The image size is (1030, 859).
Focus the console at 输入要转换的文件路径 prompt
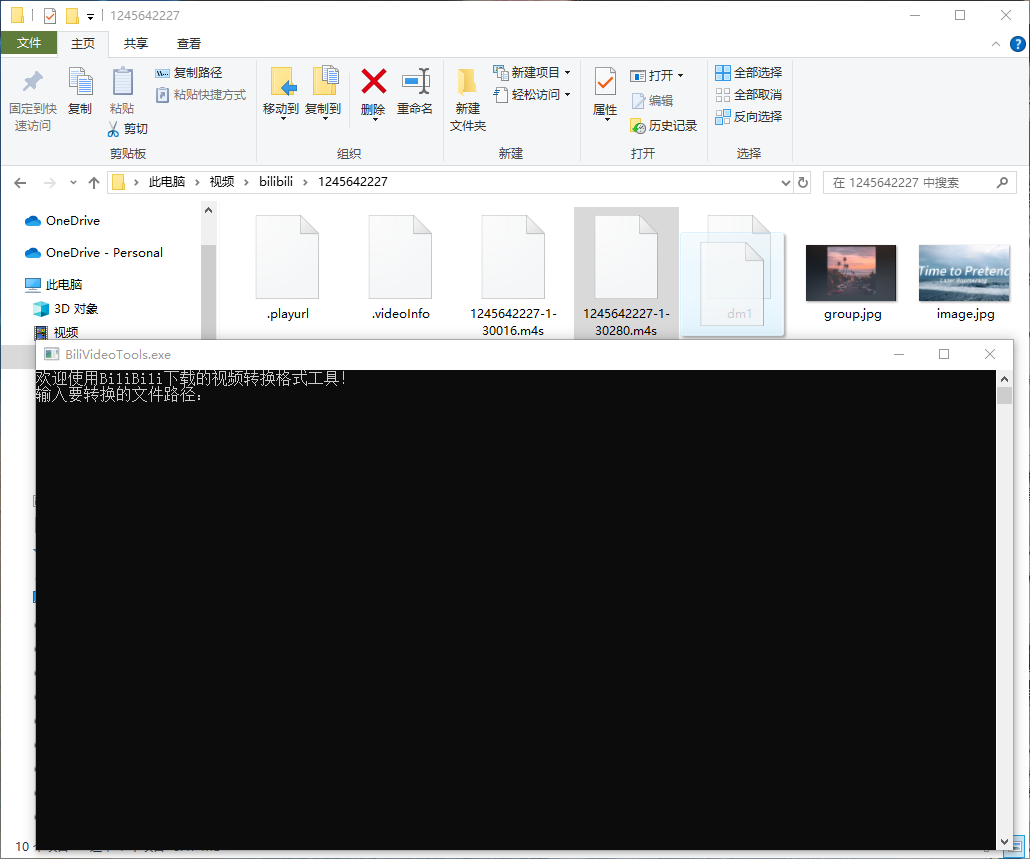(x=119, y=395)
